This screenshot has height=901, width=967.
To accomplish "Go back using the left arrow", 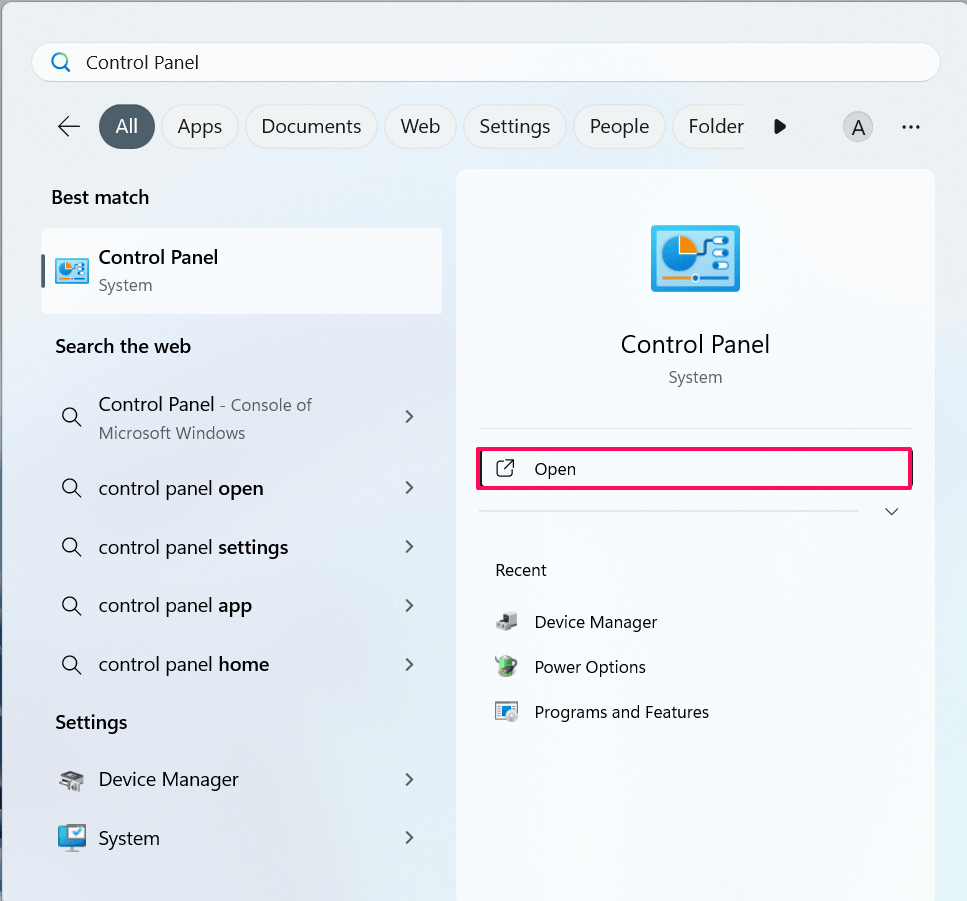I will [68, 126].
